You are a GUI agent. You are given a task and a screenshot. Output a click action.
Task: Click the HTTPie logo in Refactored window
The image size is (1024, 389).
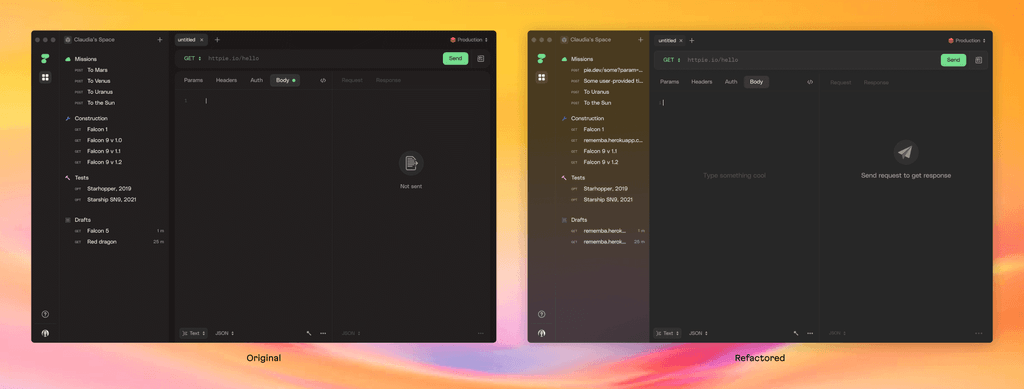click(x=541, y=58)
